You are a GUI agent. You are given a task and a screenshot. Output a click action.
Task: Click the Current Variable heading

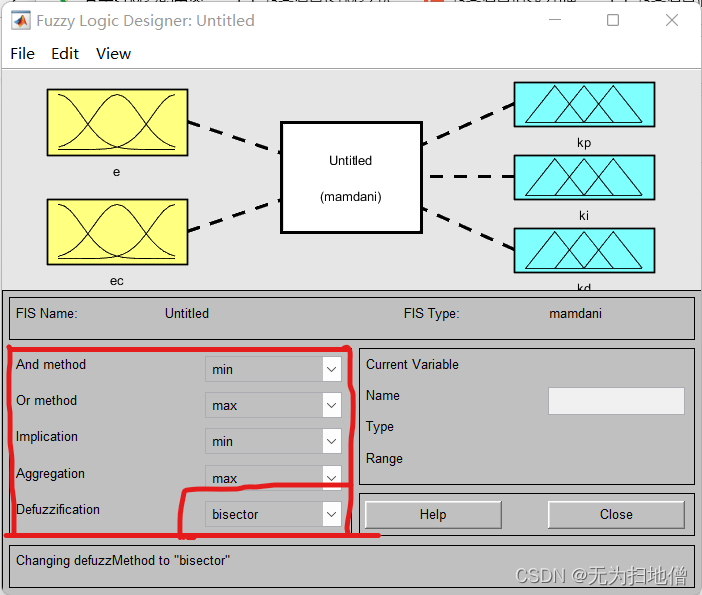point(412,364)
